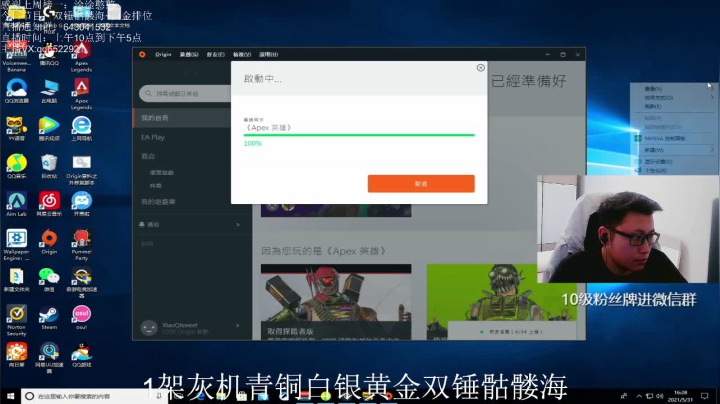Open the 好友(F) menu in Origin
Screen dimensions: 720x404
[x=215, y=54]
